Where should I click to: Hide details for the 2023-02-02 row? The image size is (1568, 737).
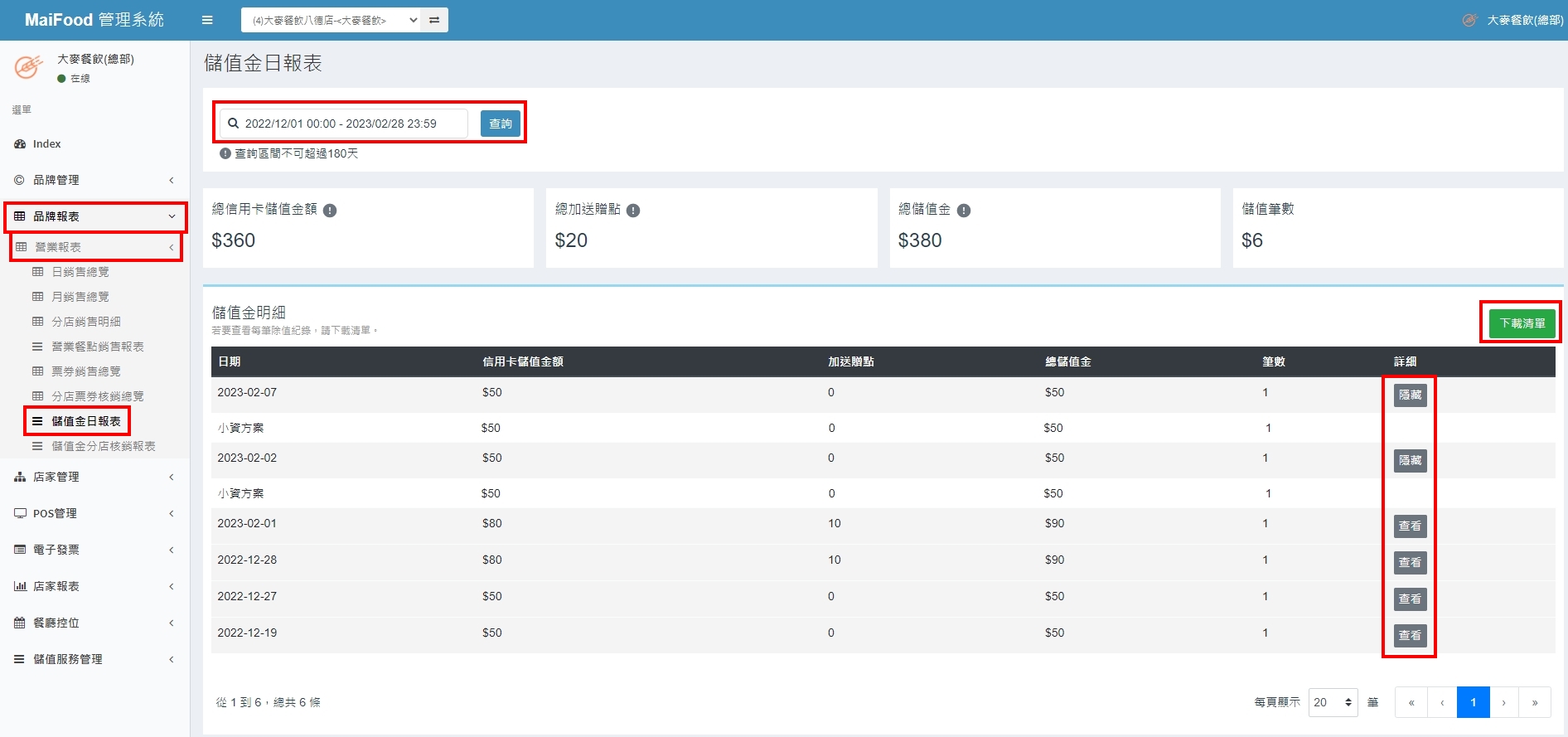click(x=1410, y=461)
